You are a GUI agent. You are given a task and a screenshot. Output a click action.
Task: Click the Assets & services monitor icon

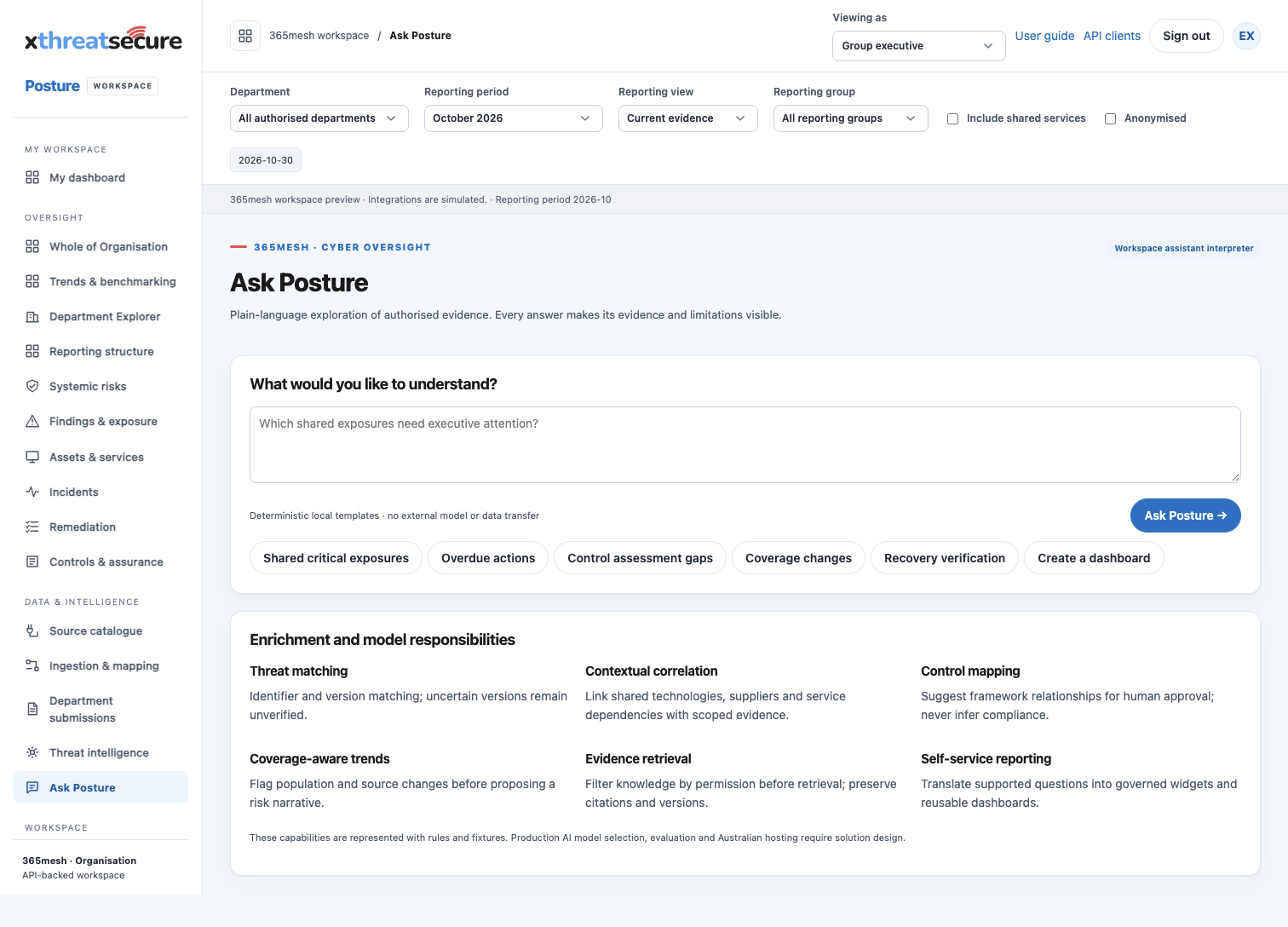32,457
